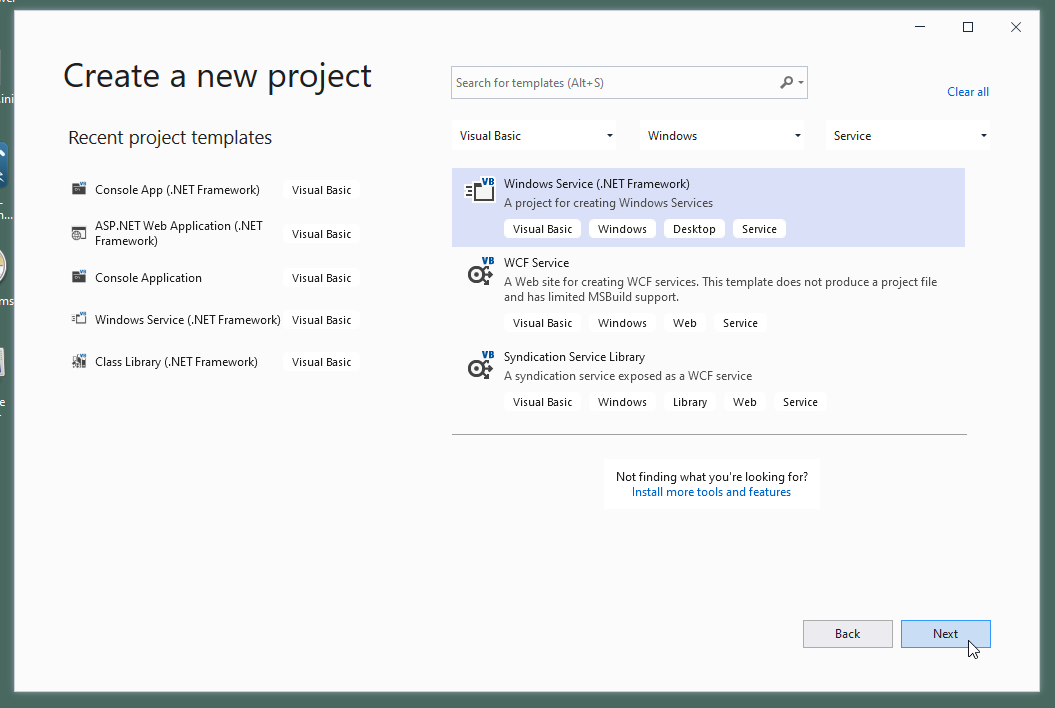The image size is (1055, 708).
Task: Focus the Search for templates field
Action: tap(615, 83)
